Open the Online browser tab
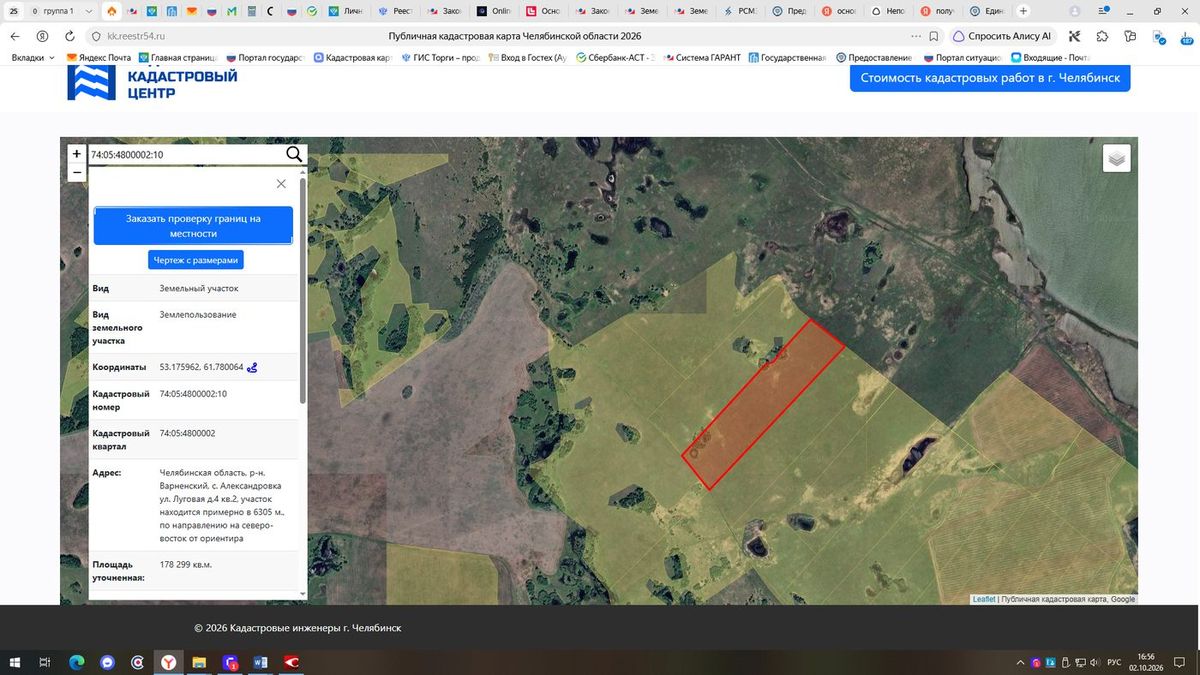Screen dimensions: 1200x675 pyautogui.click(x=495, y=11)
